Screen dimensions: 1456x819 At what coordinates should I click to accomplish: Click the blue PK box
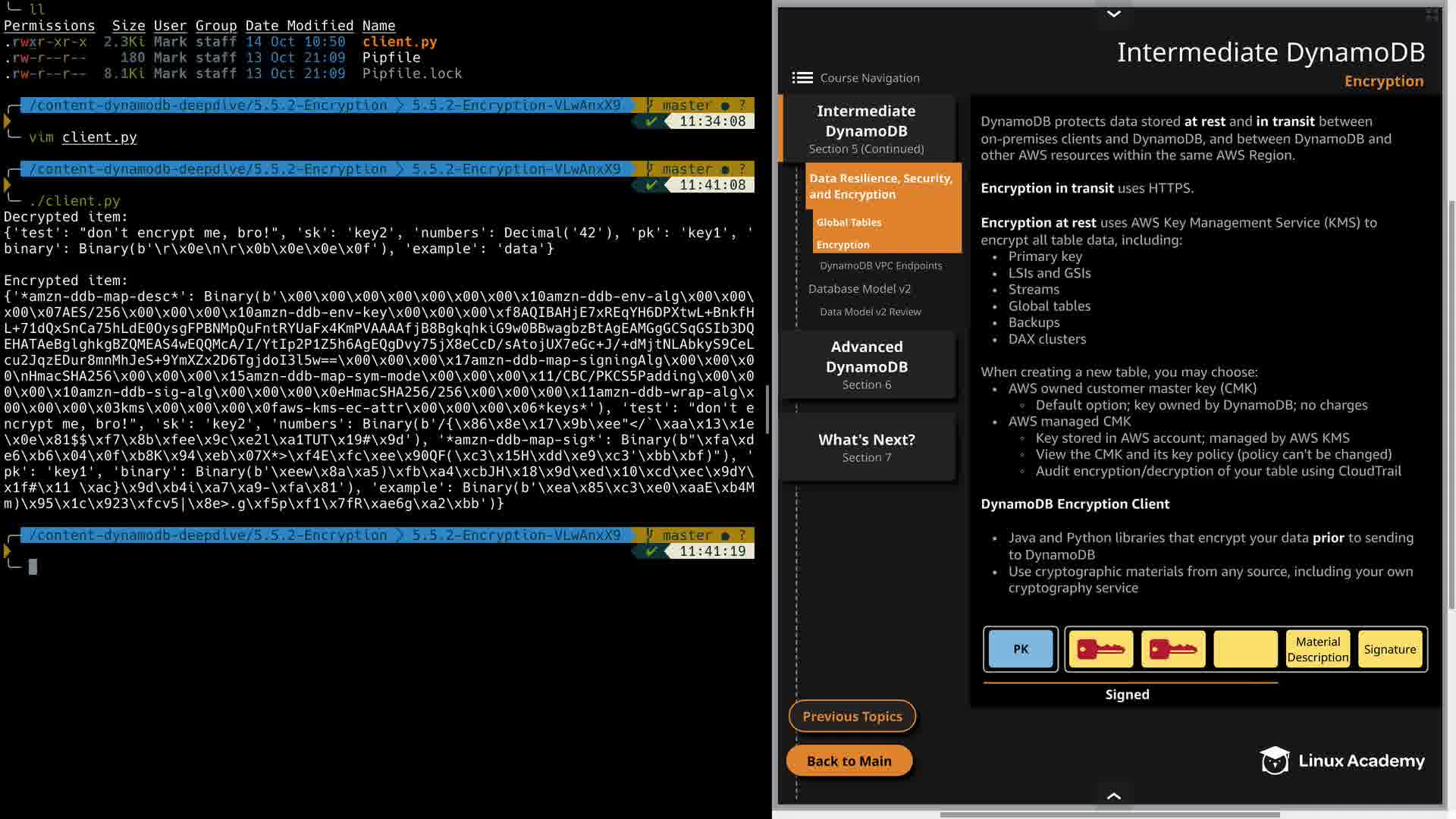click(1021, 649)
